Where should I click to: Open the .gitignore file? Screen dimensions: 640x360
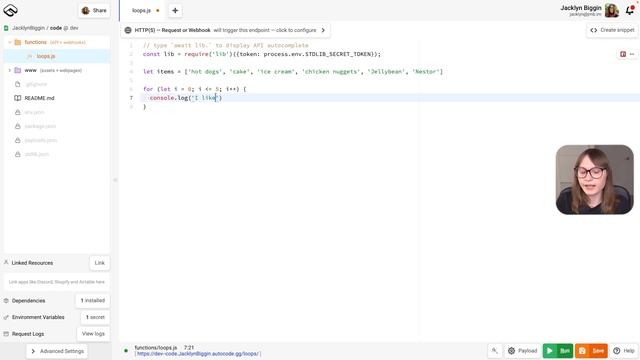[x=36, y=84]
